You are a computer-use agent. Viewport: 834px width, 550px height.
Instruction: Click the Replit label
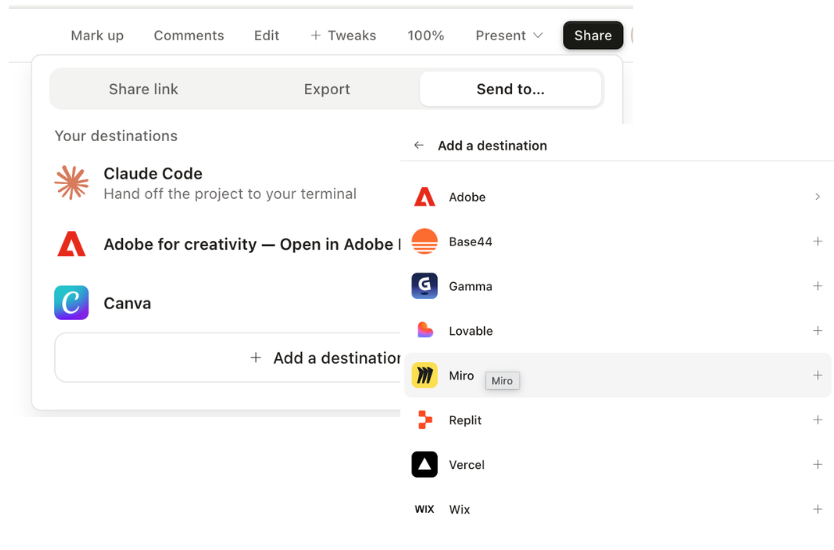(x=465, y=420)
